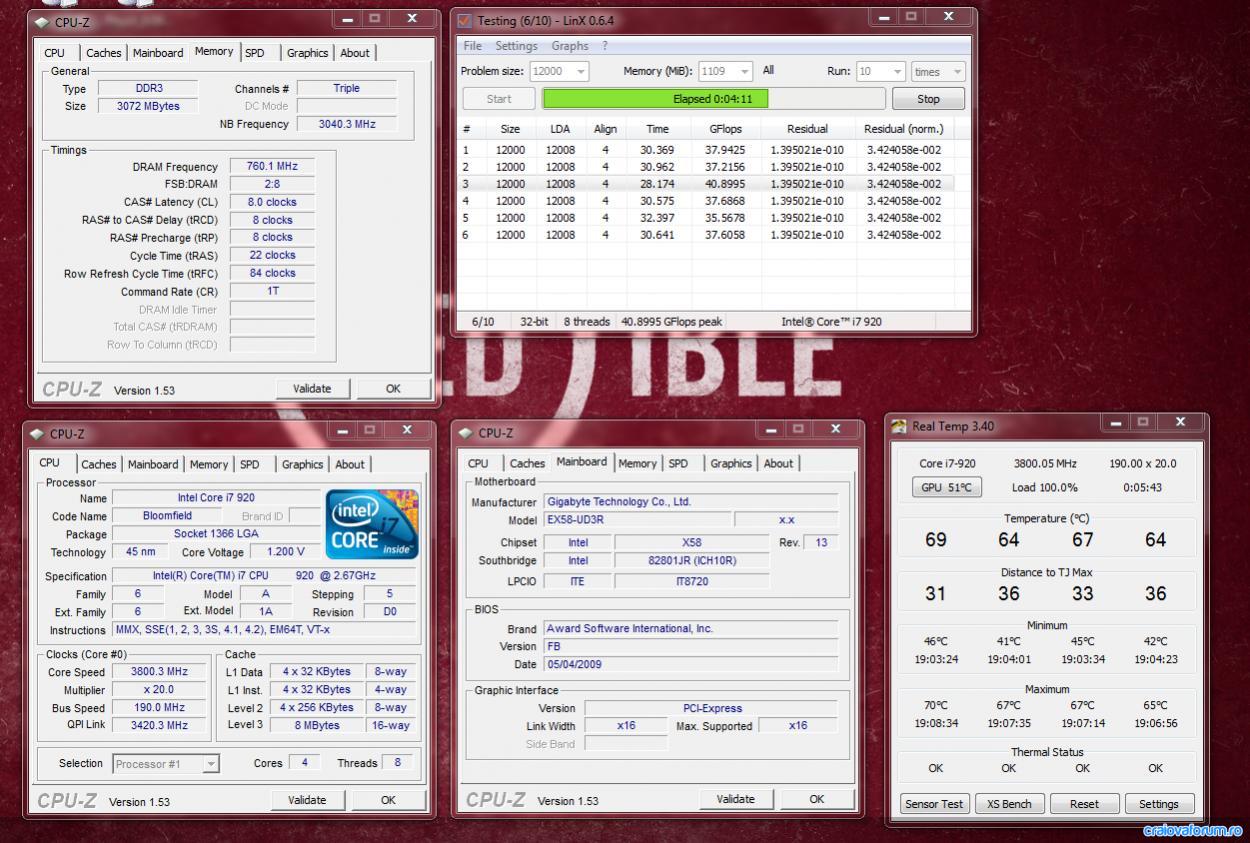Click the QPI Link value 3420.3 MHz

pyautogui.click(x=159, y=725)
